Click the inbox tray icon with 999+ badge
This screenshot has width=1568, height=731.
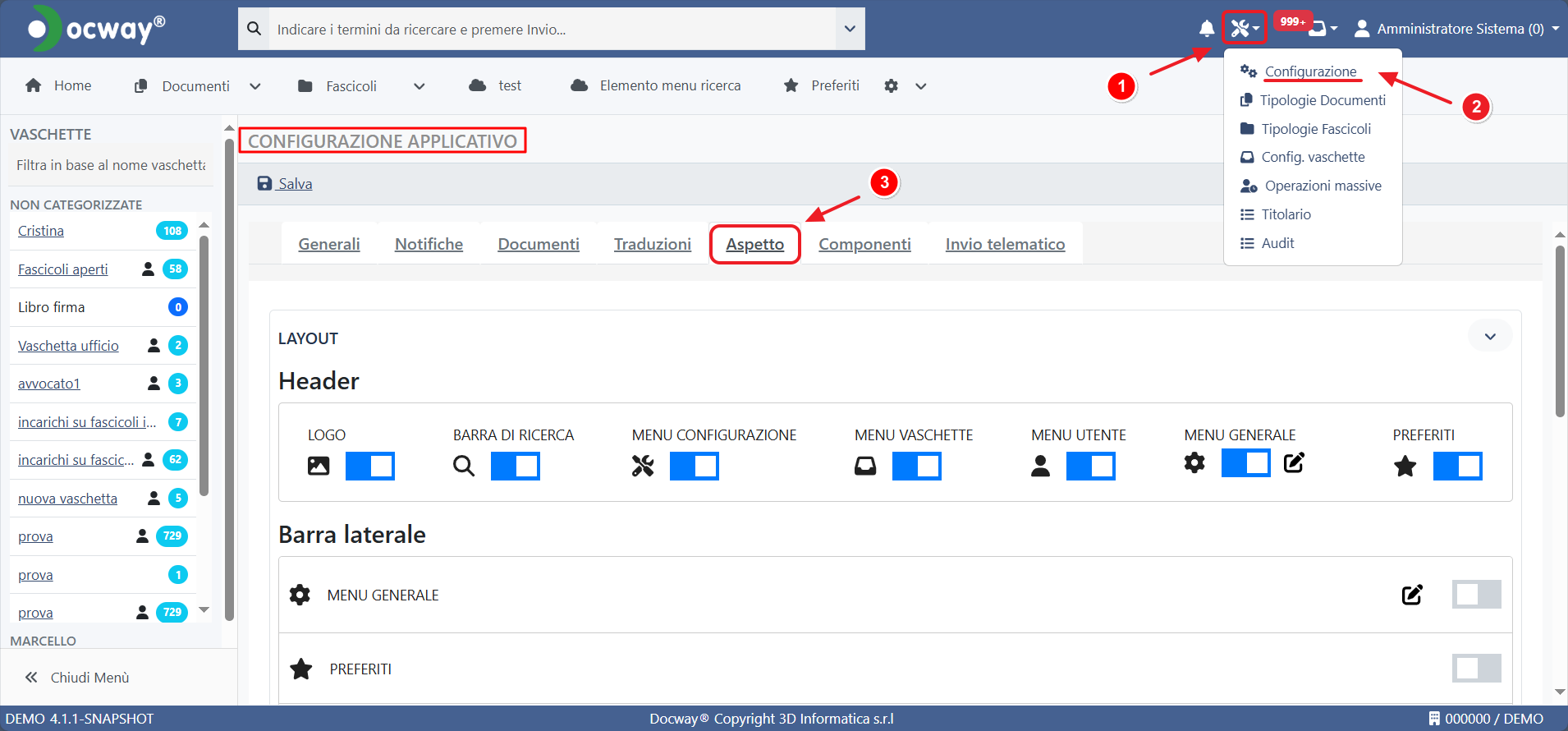point(1318,29)
